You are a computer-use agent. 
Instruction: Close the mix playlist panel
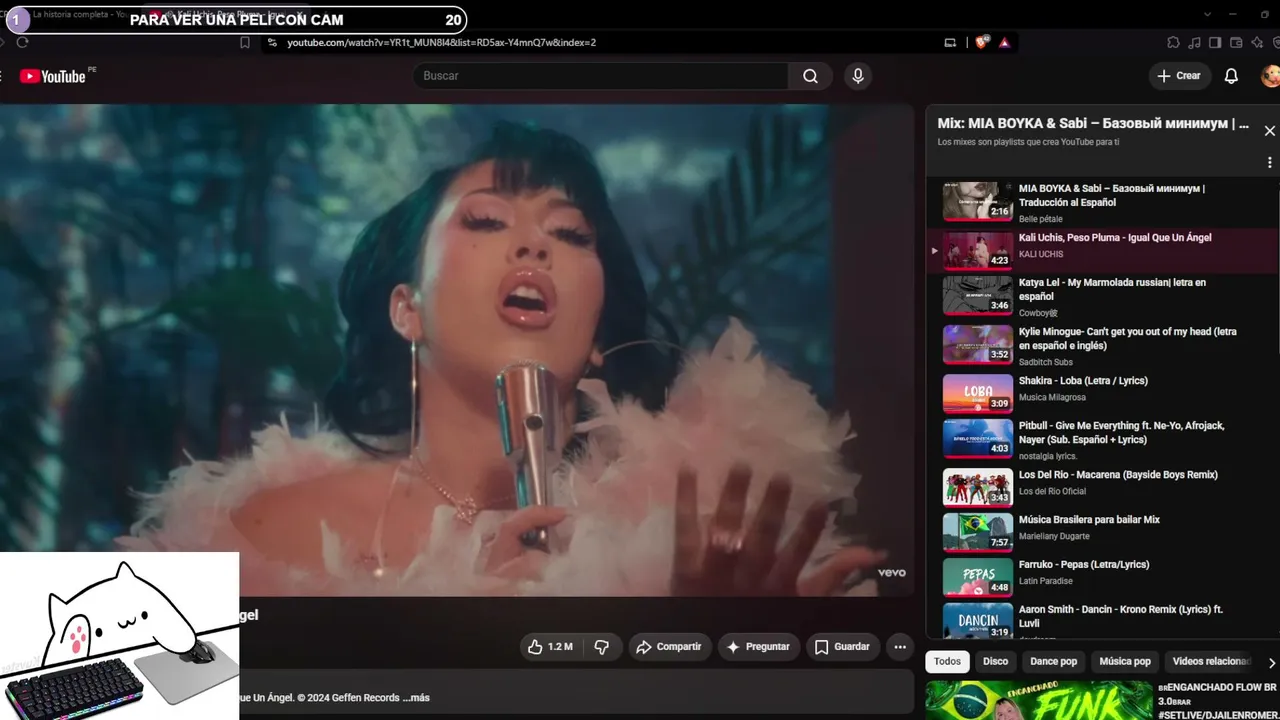[1270, 131]
